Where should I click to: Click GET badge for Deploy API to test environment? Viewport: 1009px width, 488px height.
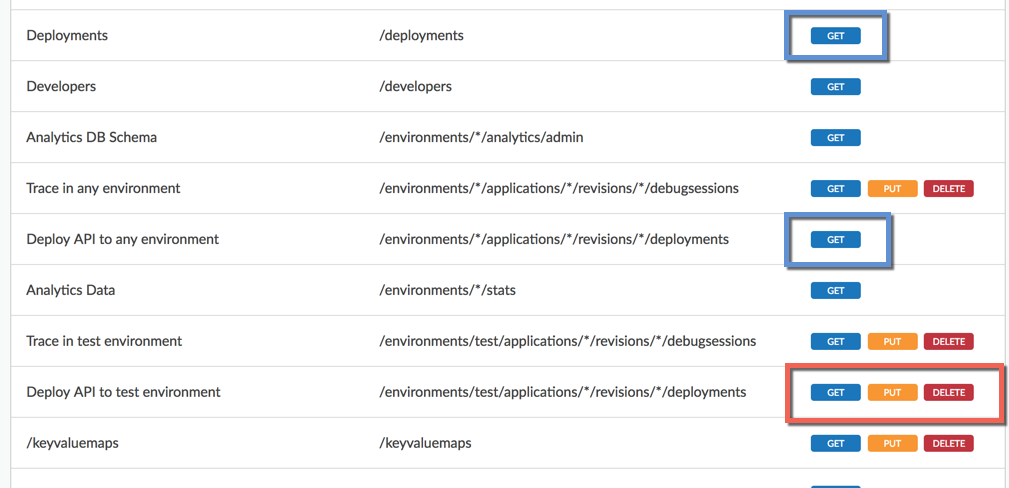tap(835, 393)
